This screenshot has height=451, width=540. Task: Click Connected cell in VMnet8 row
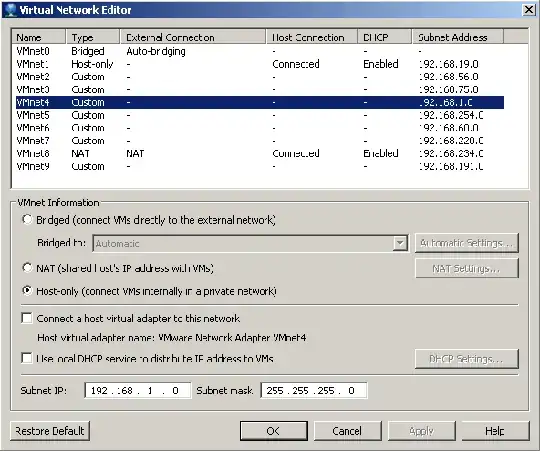click(296, 154)
